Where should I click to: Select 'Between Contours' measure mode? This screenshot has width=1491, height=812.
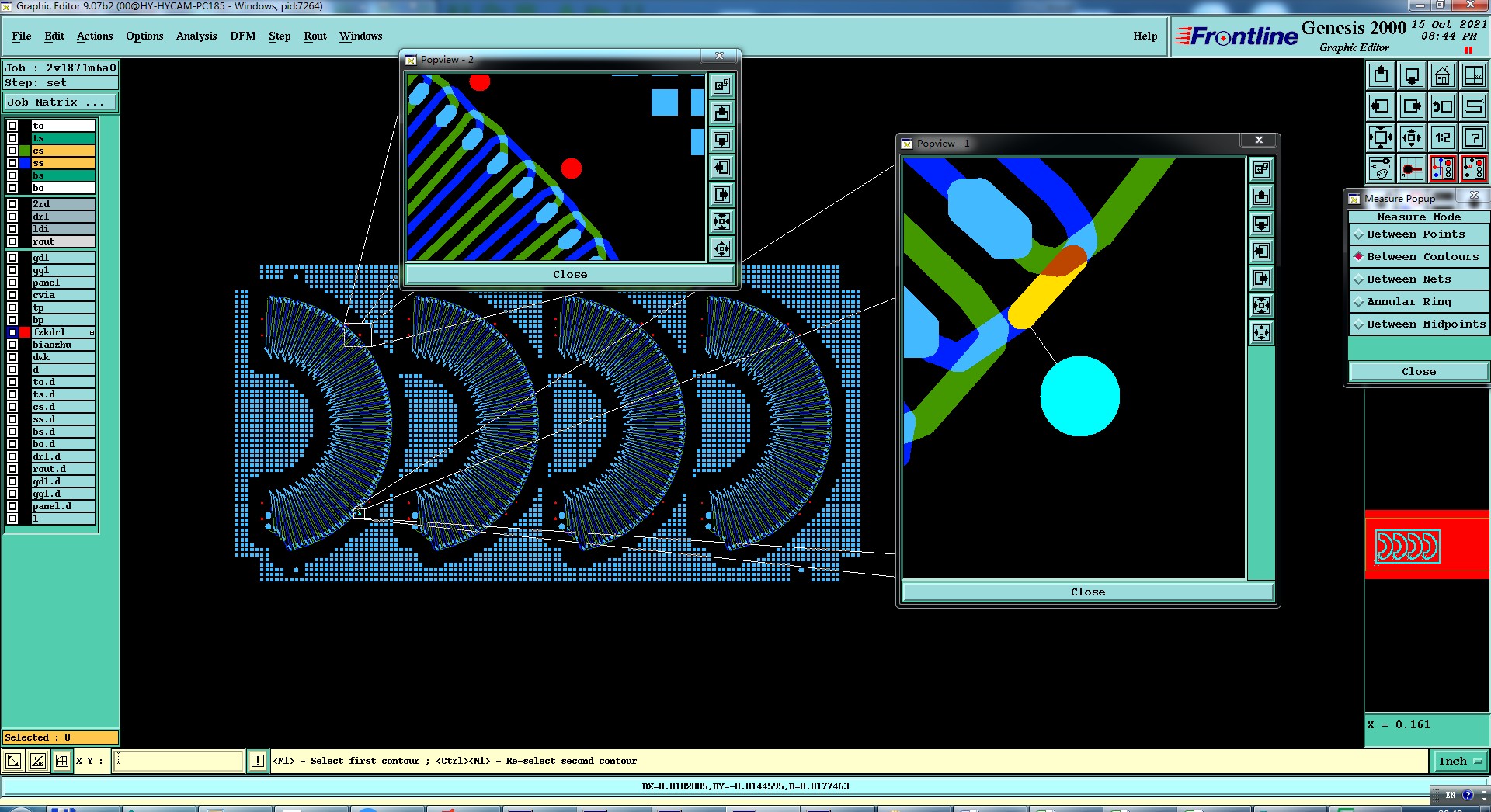(1419, 257)
